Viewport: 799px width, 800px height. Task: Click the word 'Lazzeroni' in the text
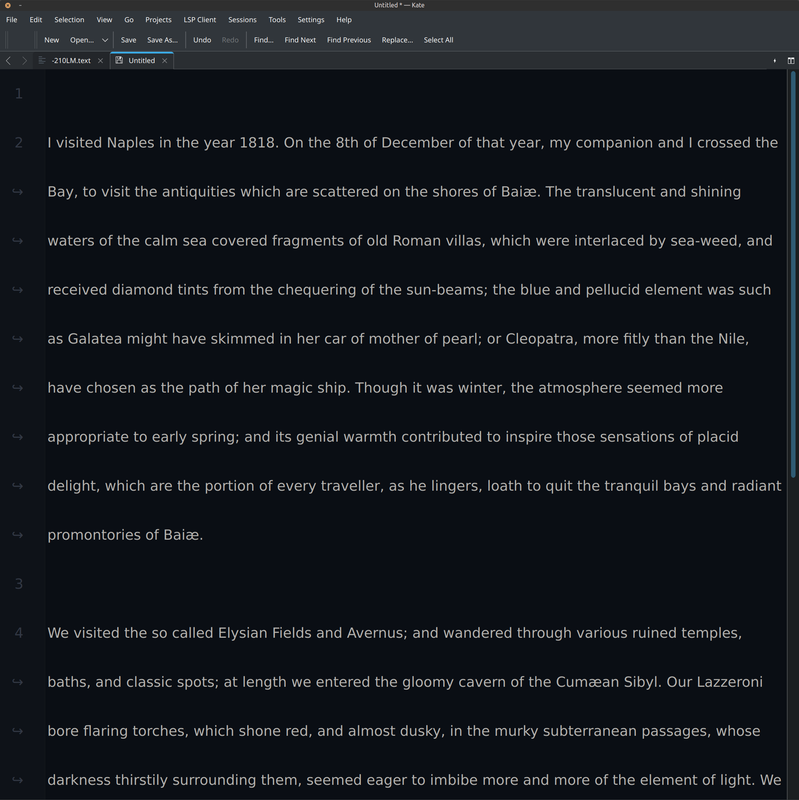coord(730,682)
